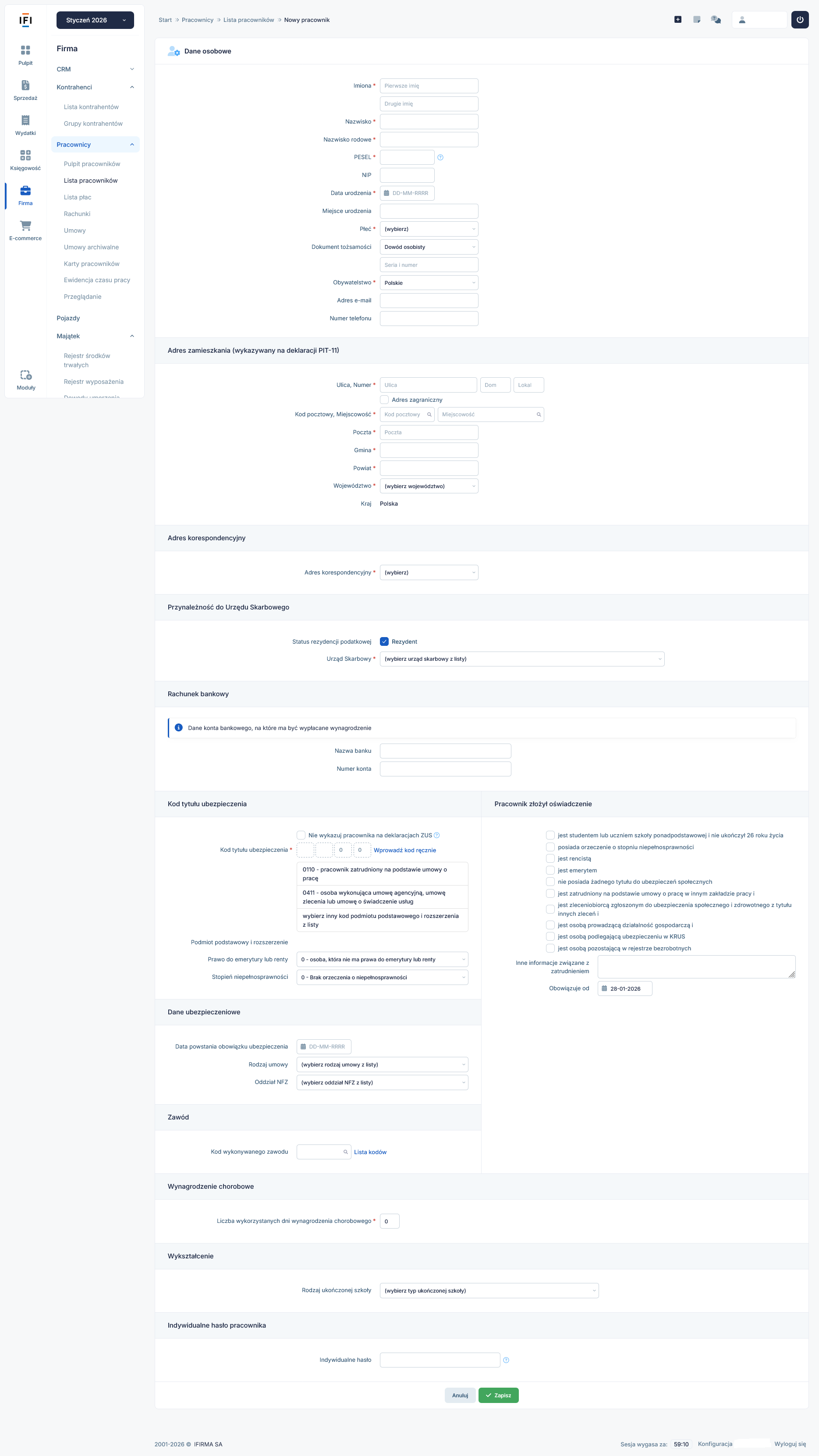Screen dimensions: 819x1456
Task: Open the Pulpit dashboard icon
Action: pyautogui.click(x=25, y=50)
